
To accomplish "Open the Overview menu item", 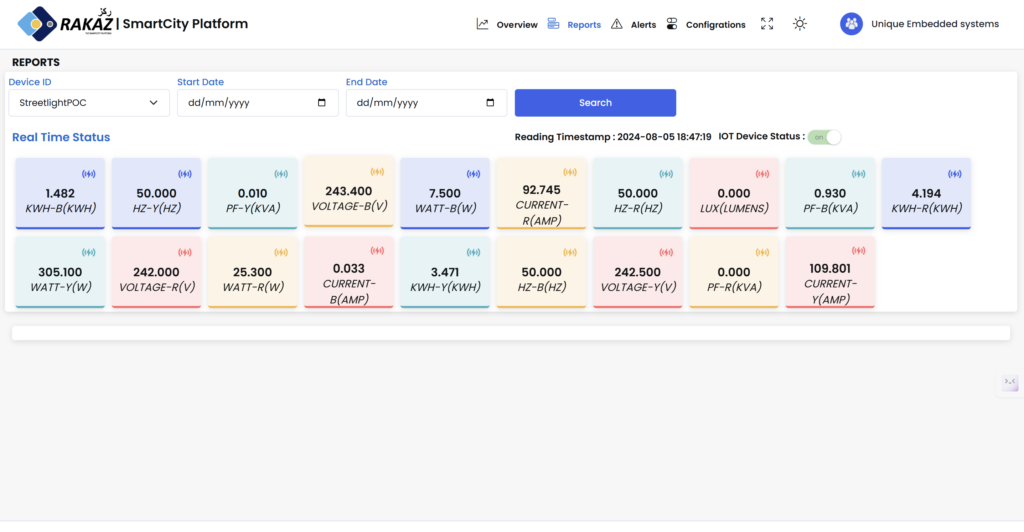I will click(517, 25).
